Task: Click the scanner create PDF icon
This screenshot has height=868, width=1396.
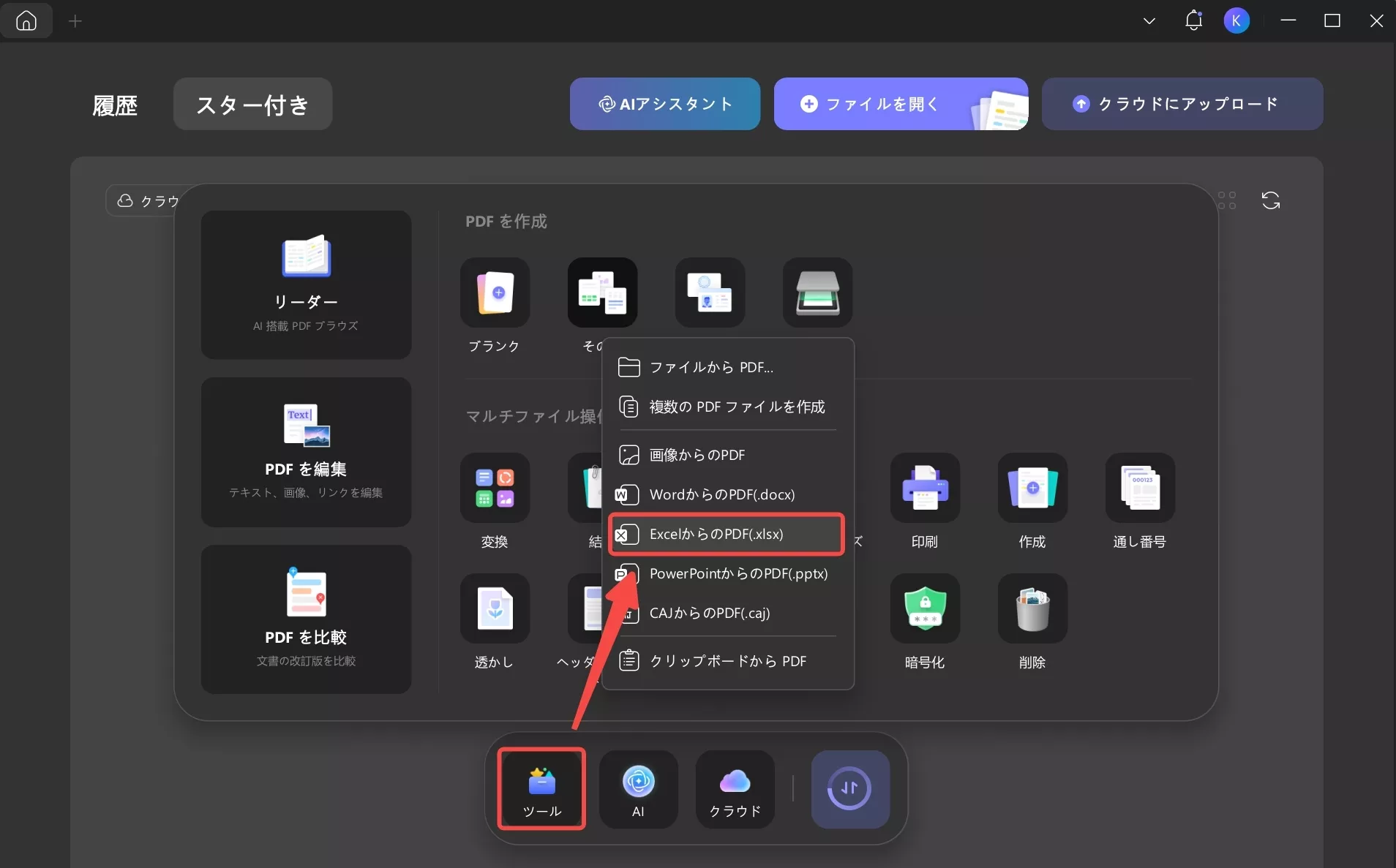Action: 817,293
